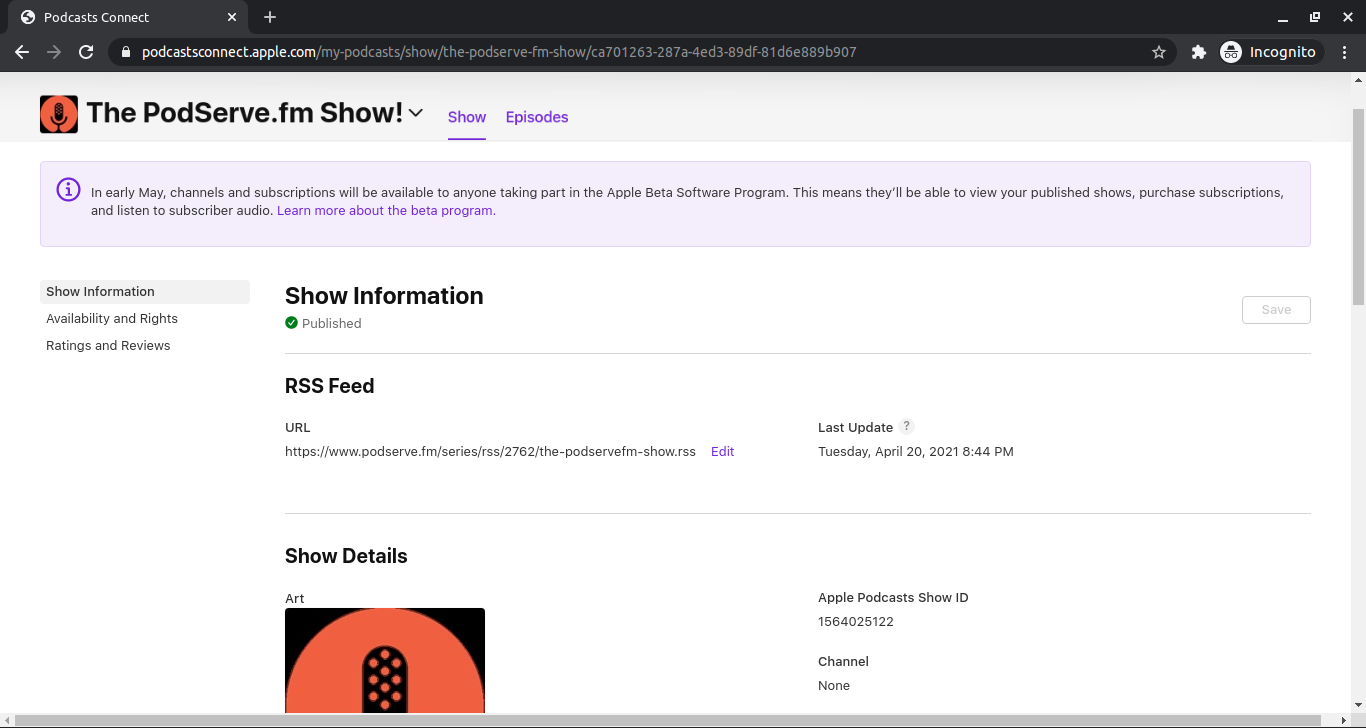
Task: Click the browser forward arrow
Action: (54, 52)
